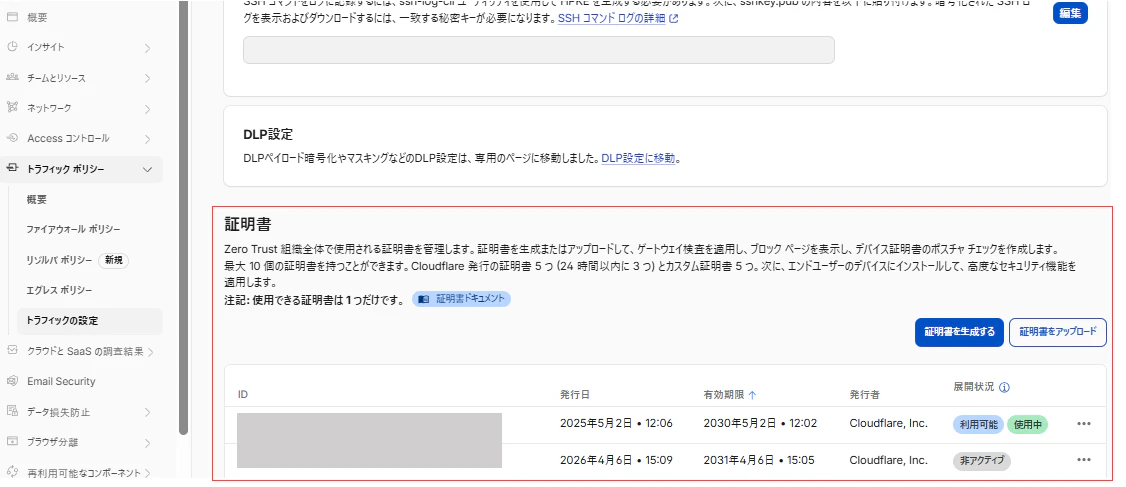Click the クラウドと SaaS の調査結果 icon
The width and height of the screenshot is (1126, 487).
(12, 351)
